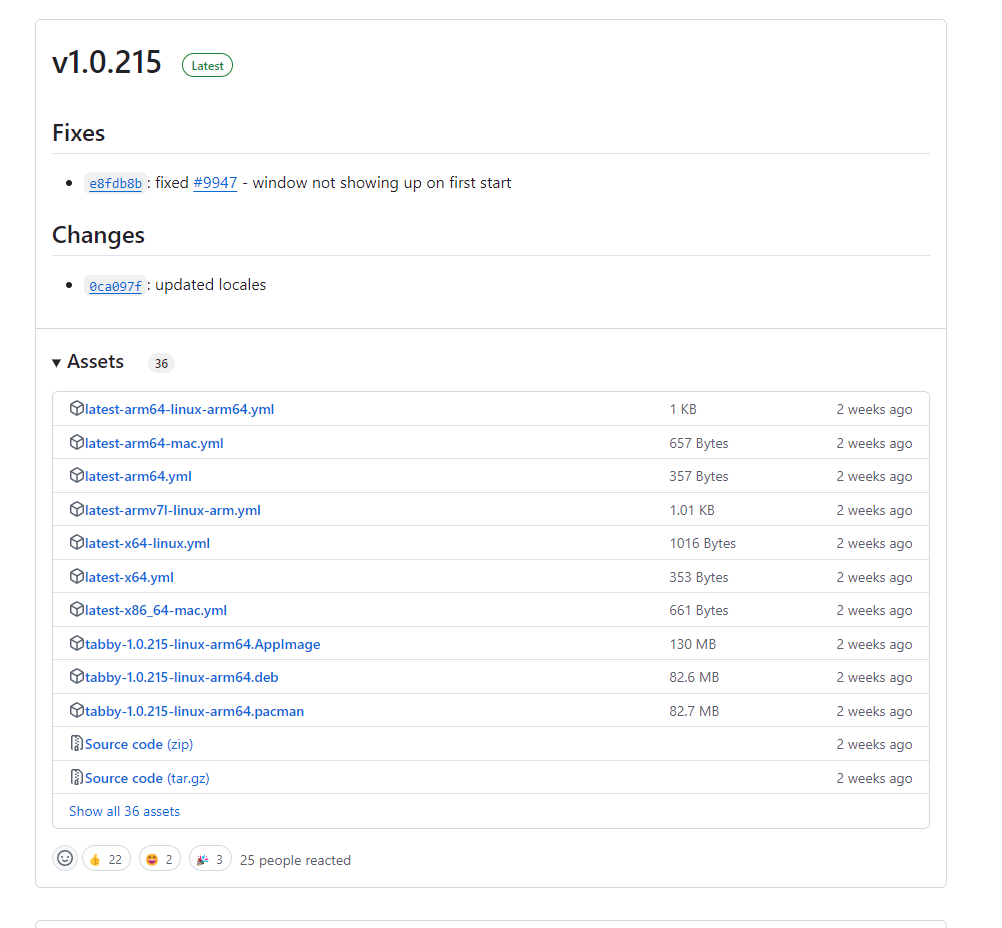This screenshot has height=928, width=1002.
Task: Open issue #9947 link
Action: (215, 183)
